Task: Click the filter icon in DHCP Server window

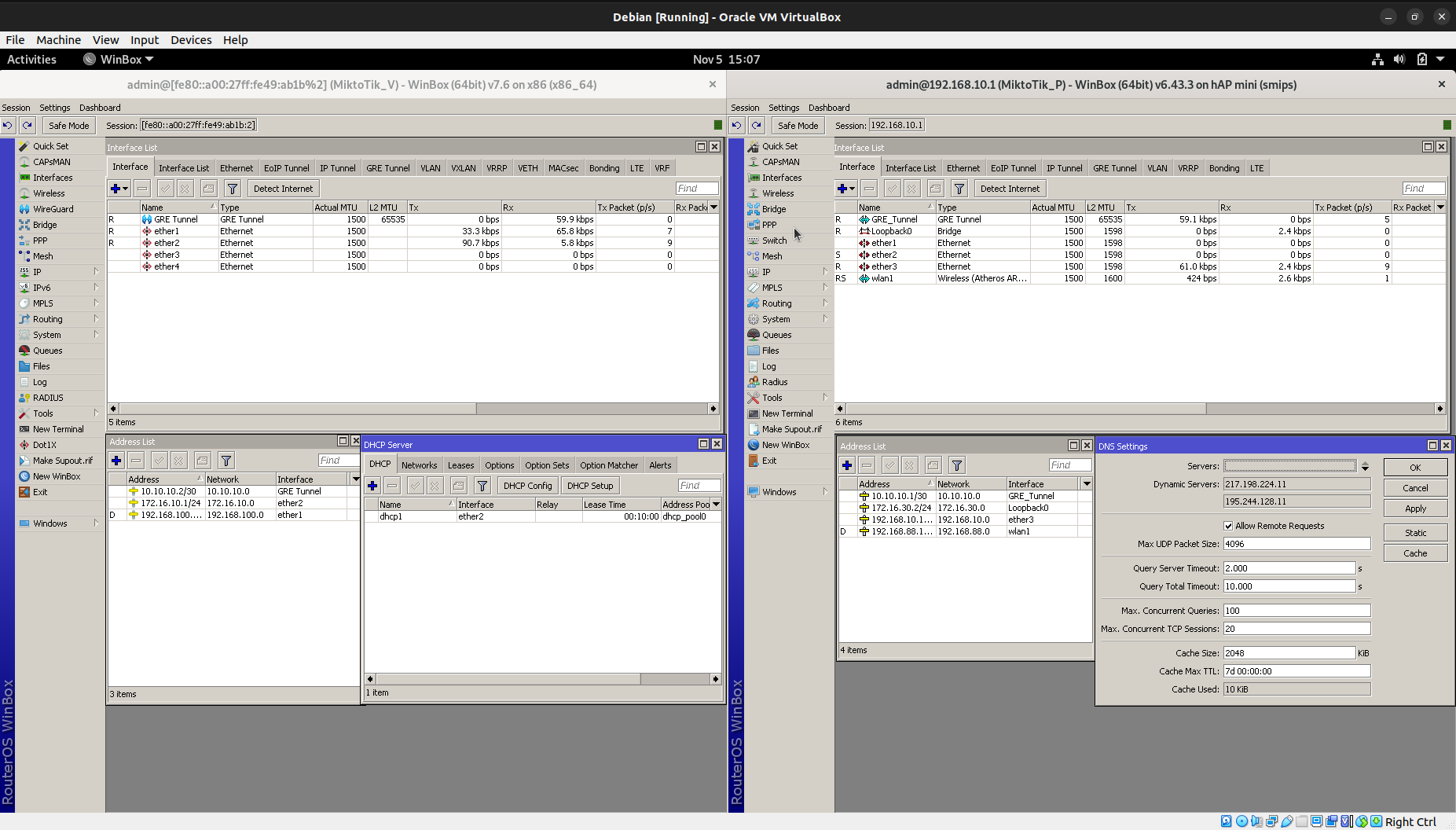Action: point(482,486)
